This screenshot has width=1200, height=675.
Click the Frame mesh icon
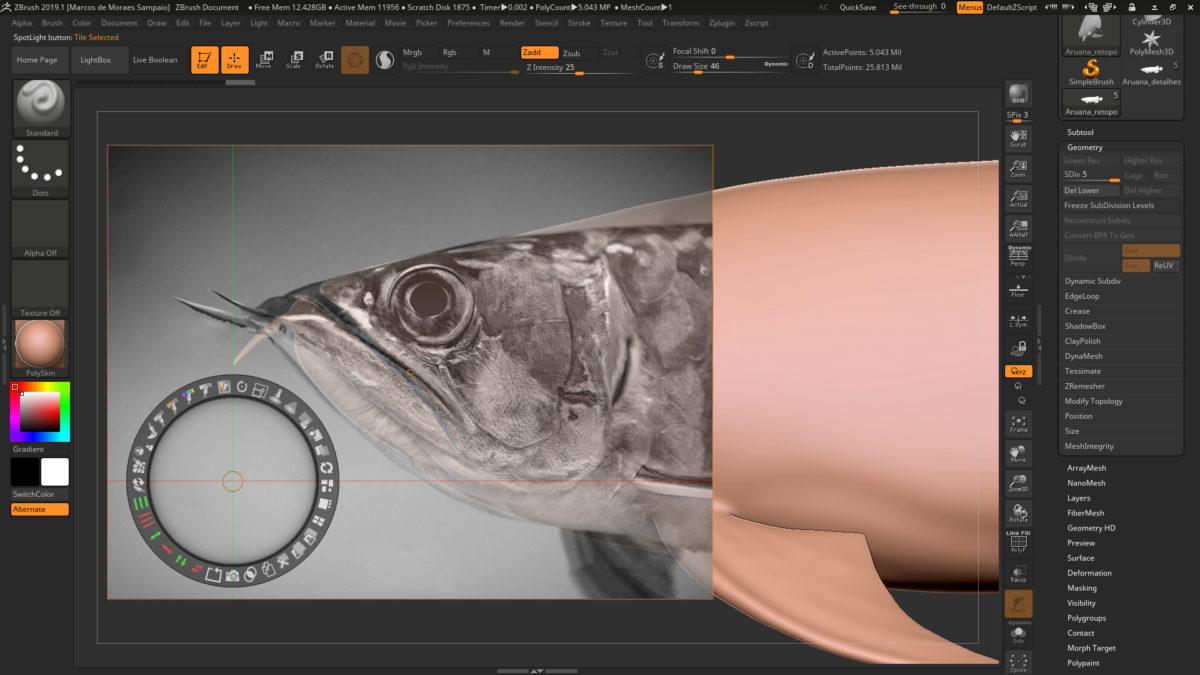[1018, 423]
